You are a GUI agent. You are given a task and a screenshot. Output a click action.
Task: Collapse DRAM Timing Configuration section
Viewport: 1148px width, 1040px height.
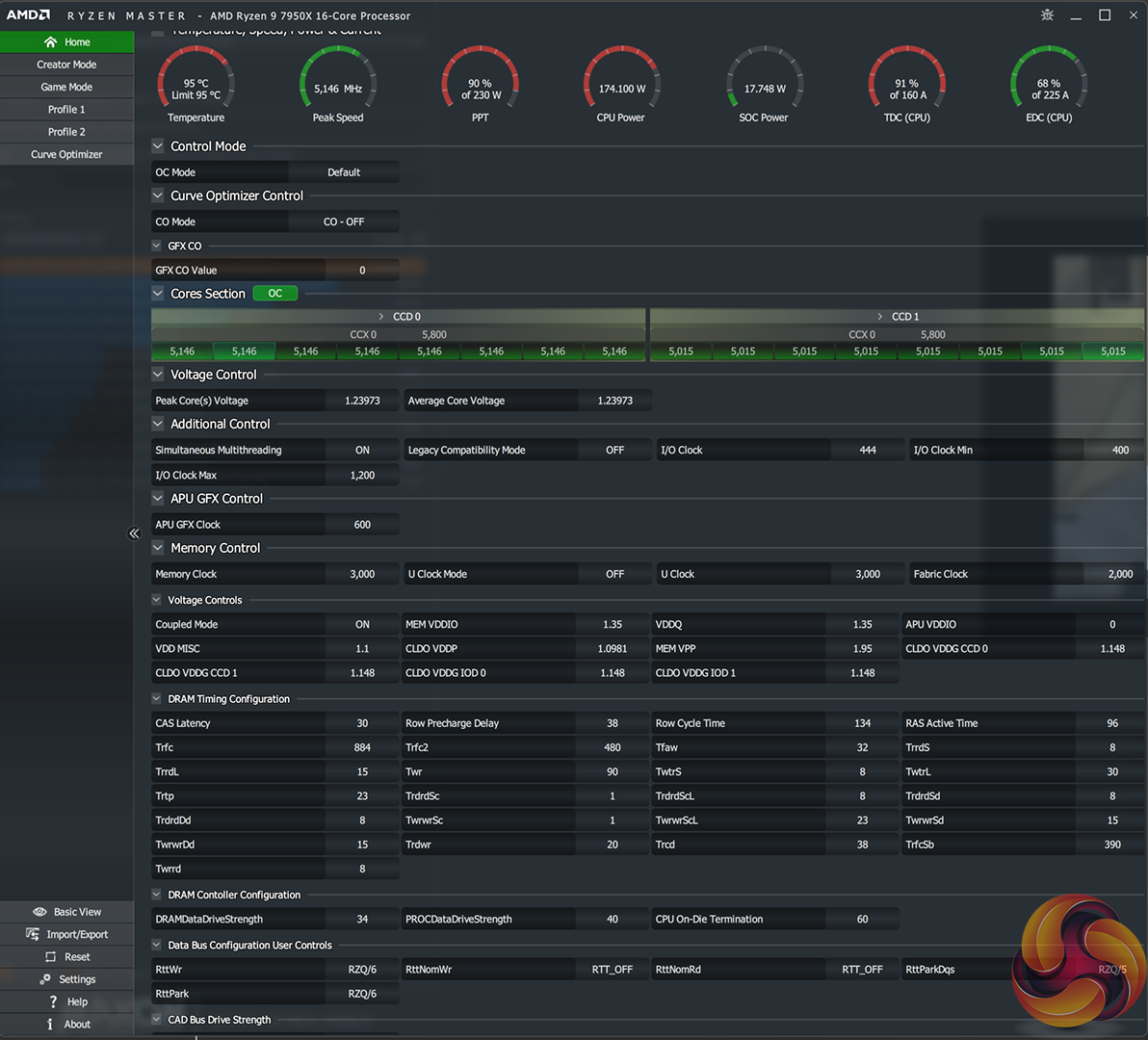(157, 699)
